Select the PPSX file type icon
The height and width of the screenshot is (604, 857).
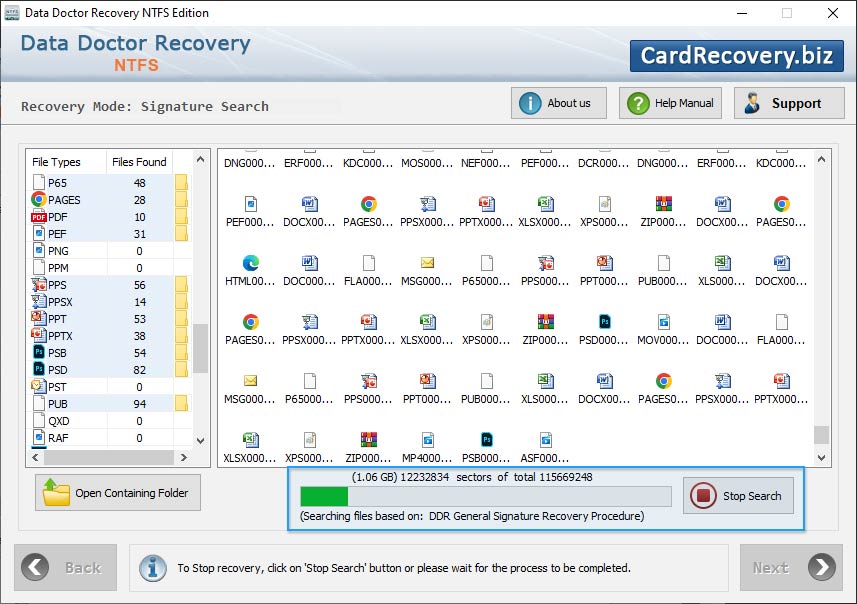[39, 302]
